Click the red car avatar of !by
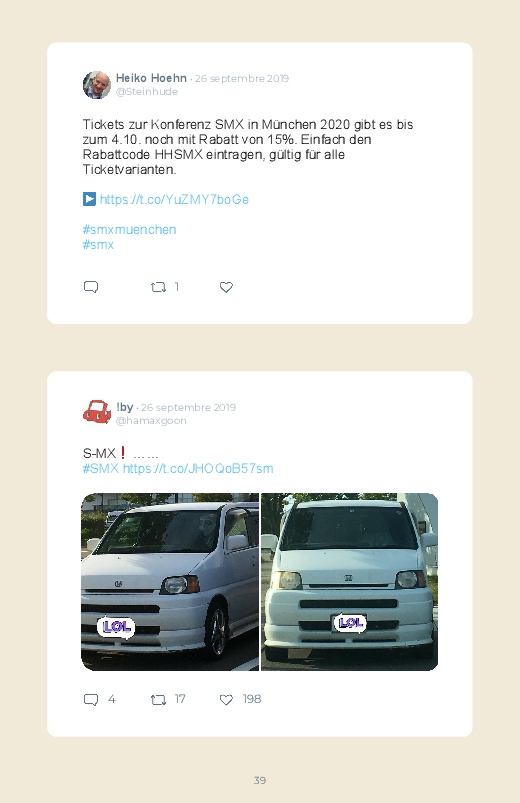Image resolution: width=520 pixels, height=803 pixels. (x=97, y=412)
